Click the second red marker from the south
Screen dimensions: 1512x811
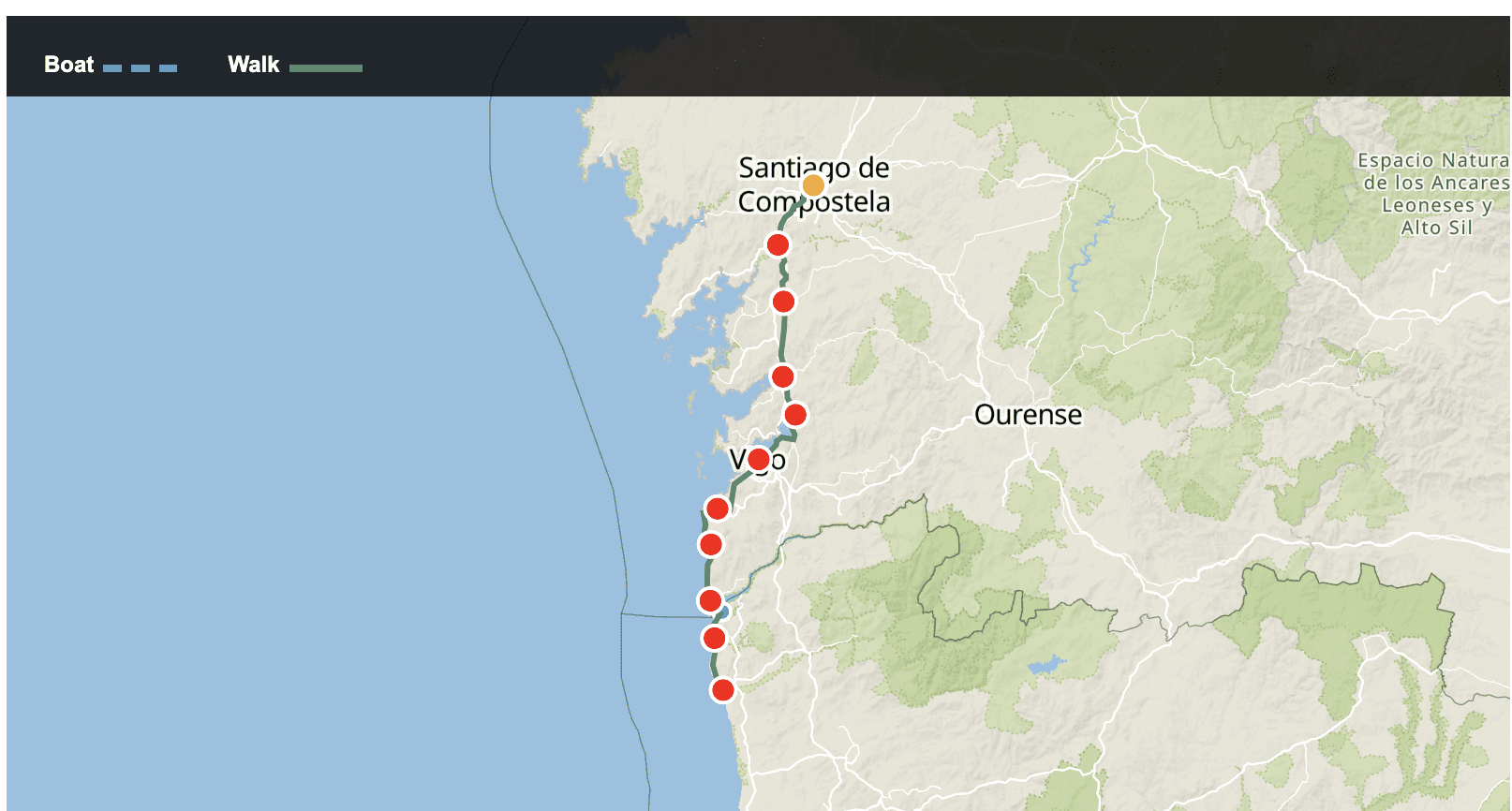tap(714, 638)
